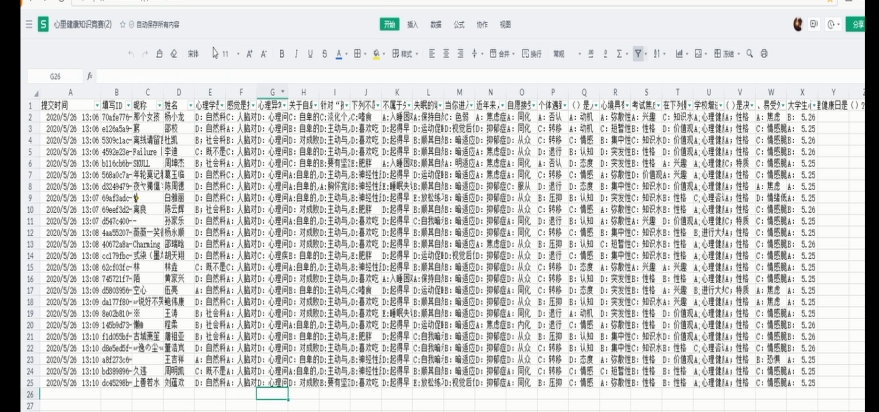879x412 pixels.
Task: Toggle Bold formatting
Action: click(281, 54)
